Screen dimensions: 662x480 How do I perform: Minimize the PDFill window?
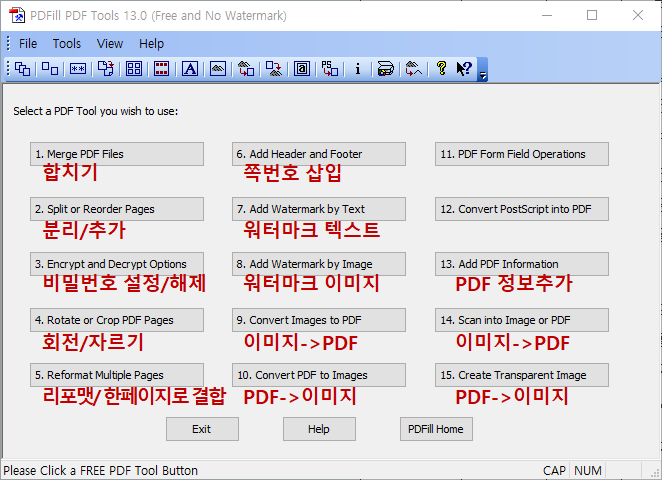pos(547,16)
